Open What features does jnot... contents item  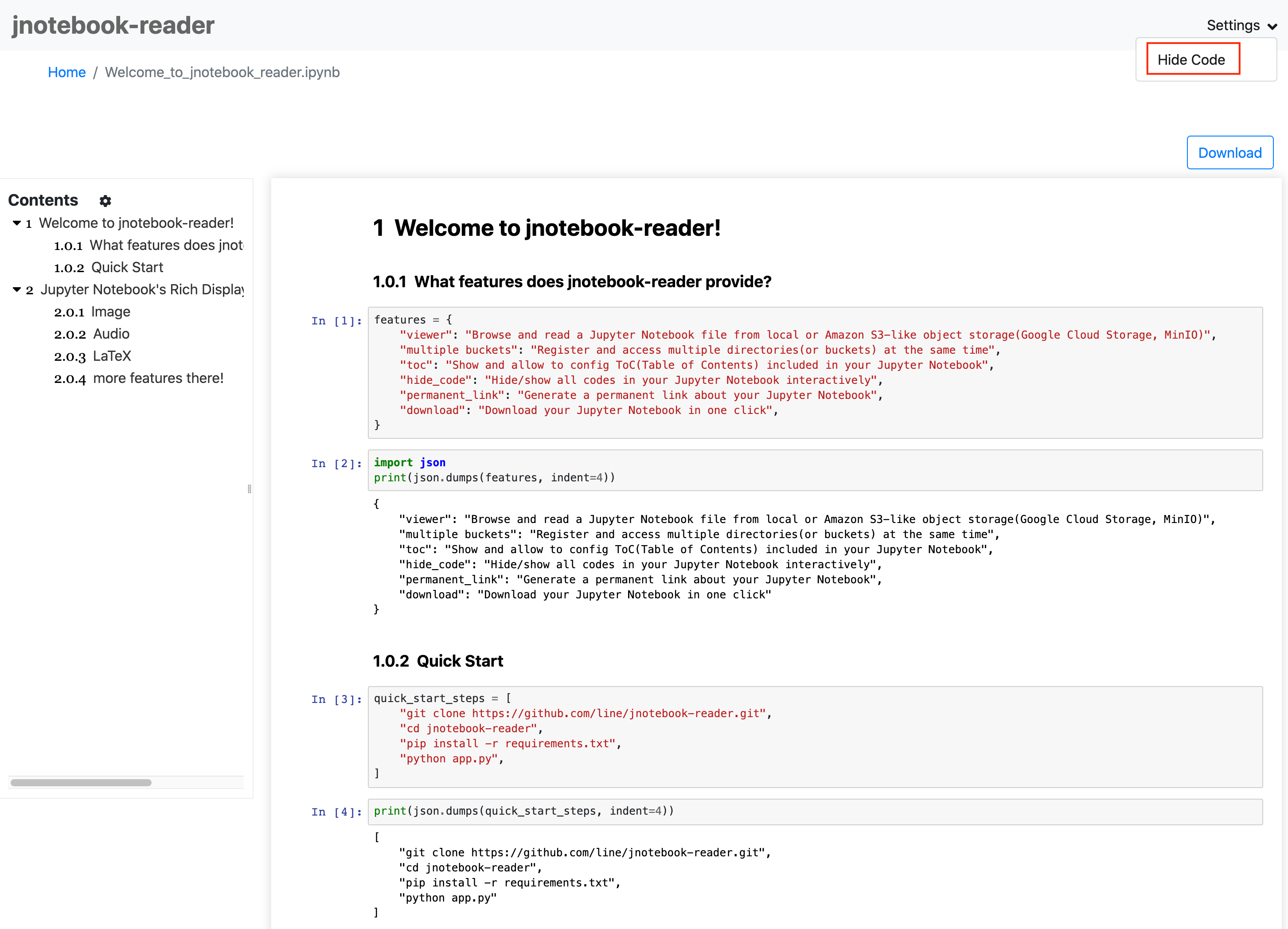166,245
